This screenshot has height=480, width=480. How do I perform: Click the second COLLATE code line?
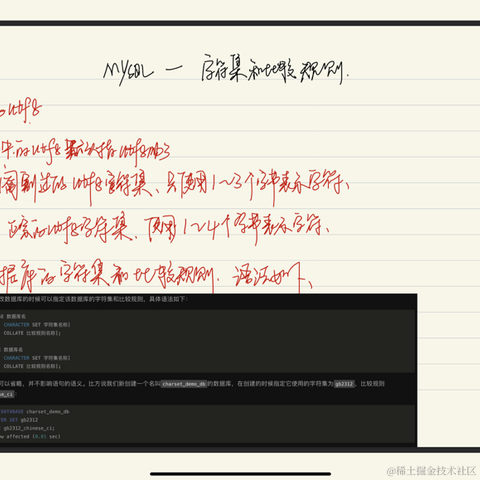point(32,366)
